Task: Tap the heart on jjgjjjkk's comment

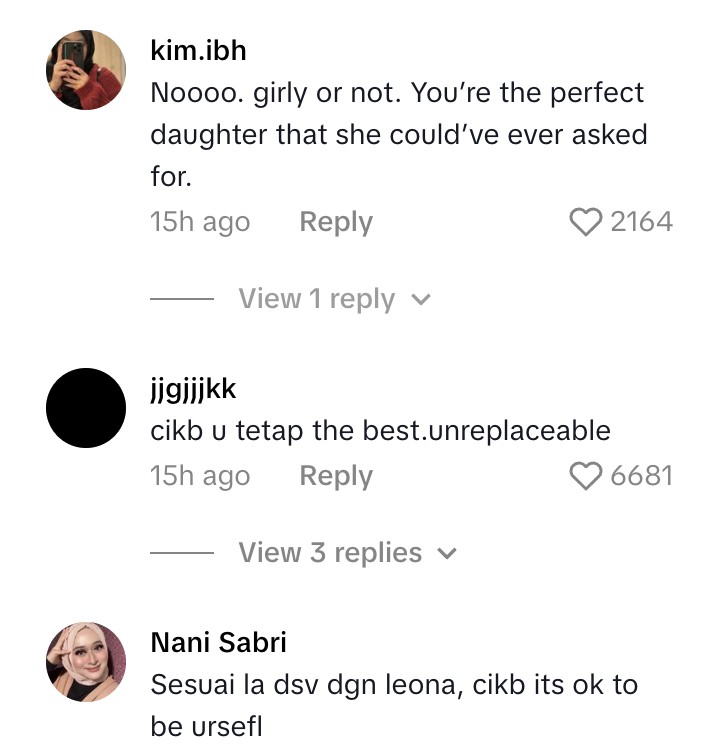Action: tap(586, 476)
